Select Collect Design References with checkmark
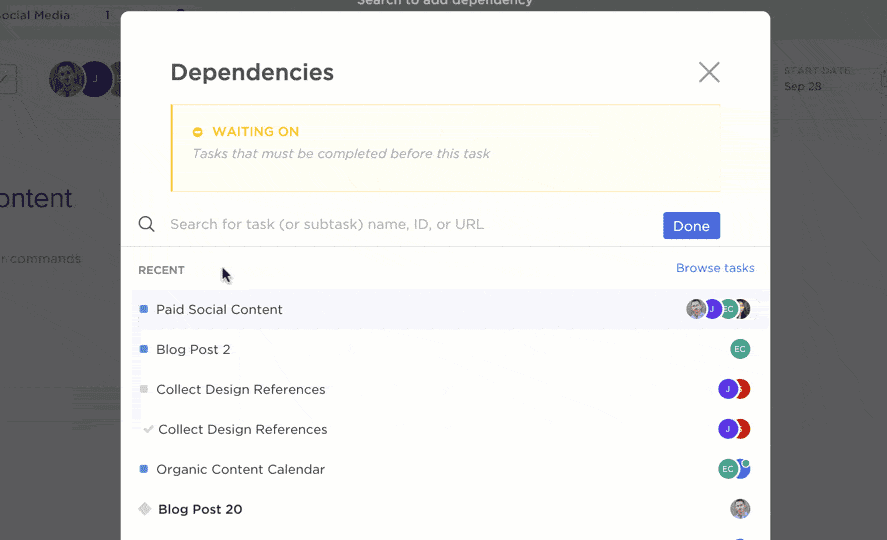Viewport: 887px width, 540px height. click(x=450, y=429)
